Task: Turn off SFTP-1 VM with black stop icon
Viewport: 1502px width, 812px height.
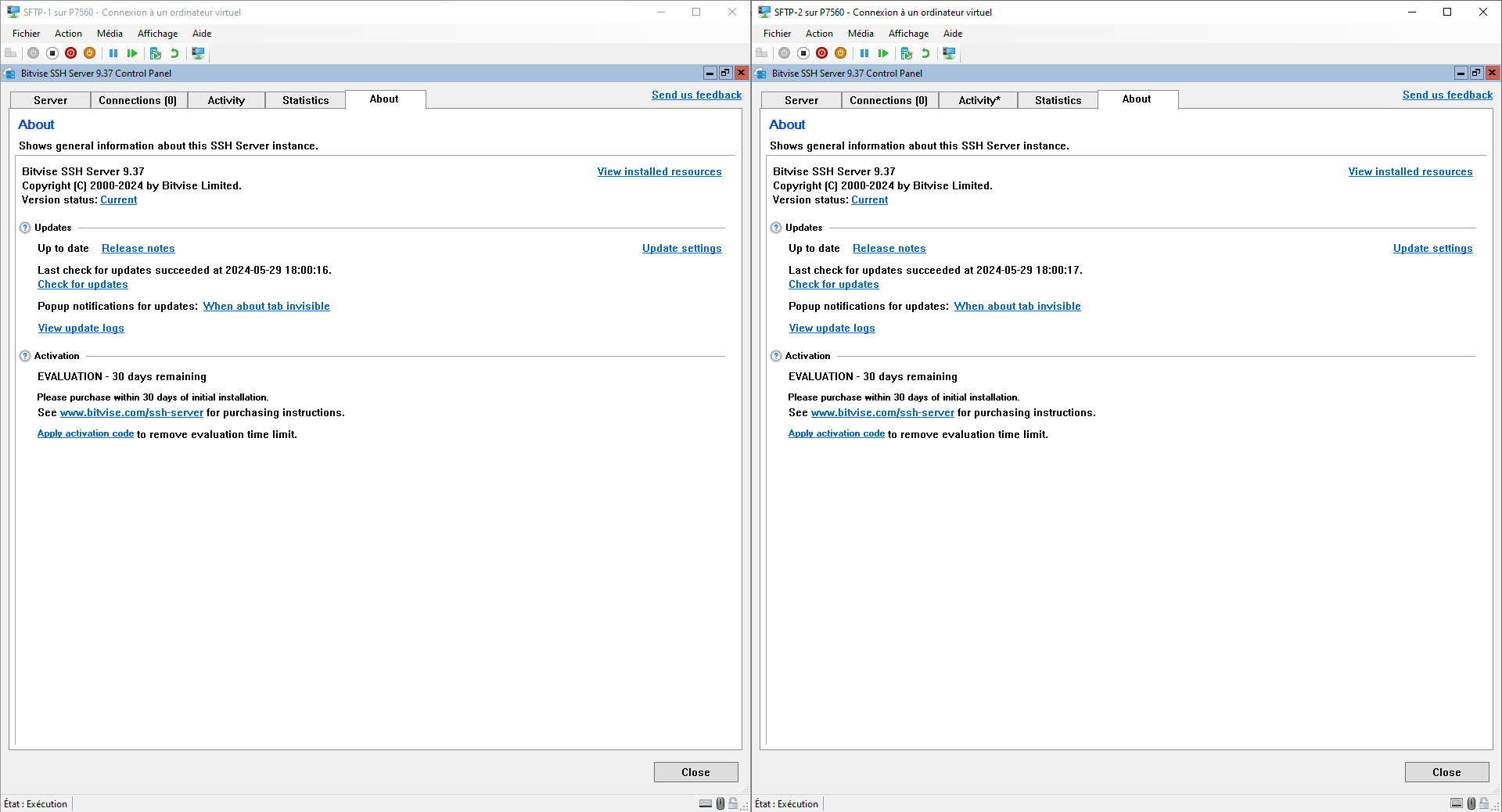Action: 52,53
